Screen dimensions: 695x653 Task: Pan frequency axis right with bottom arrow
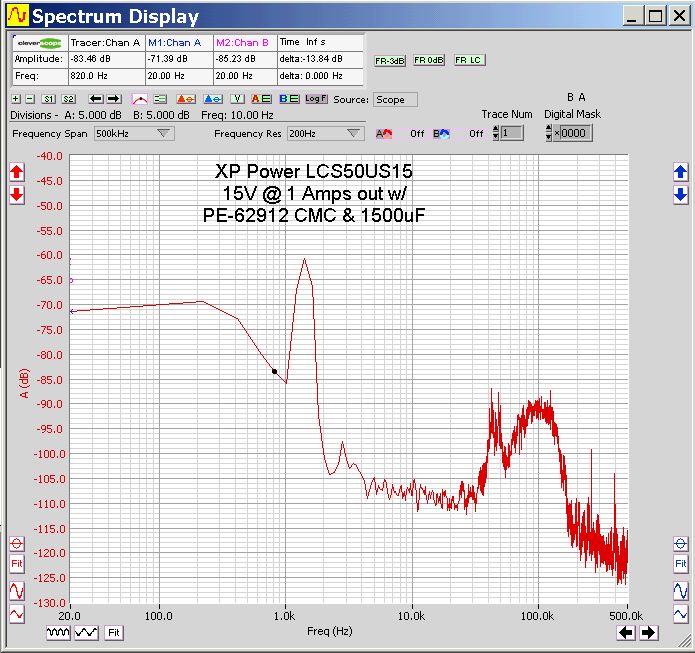point(648,633)
